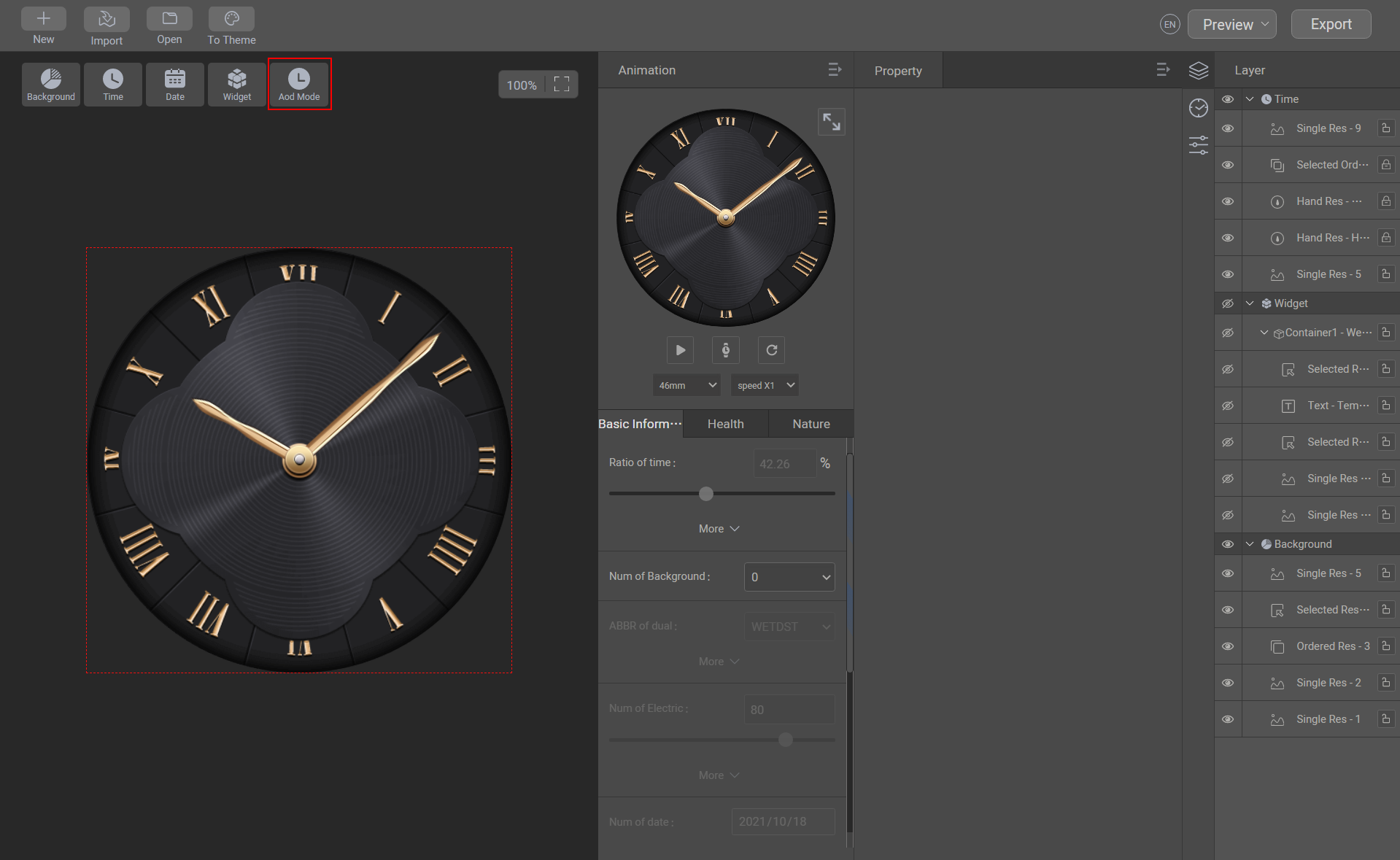This screenshot has height=860, width=1400.
Task: Switch to the Health tab
Action: [725, 424]
